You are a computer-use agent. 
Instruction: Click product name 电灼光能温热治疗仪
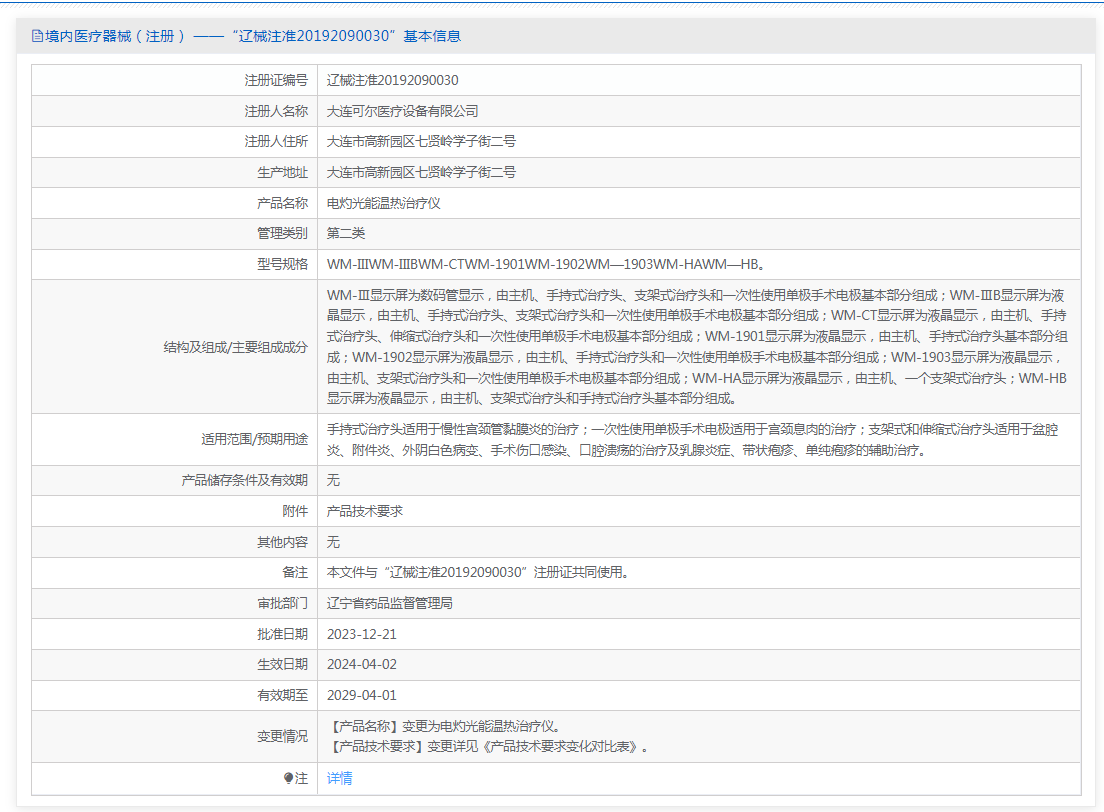click(x=384, y=203)
